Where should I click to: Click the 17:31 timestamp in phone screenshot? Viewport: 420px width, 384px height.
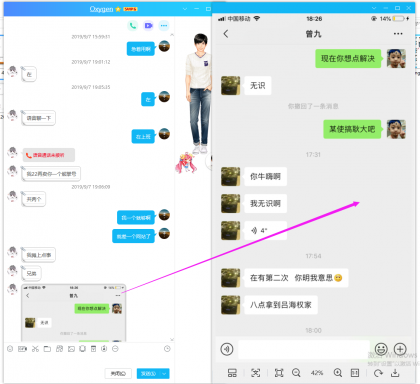point(313,155)
